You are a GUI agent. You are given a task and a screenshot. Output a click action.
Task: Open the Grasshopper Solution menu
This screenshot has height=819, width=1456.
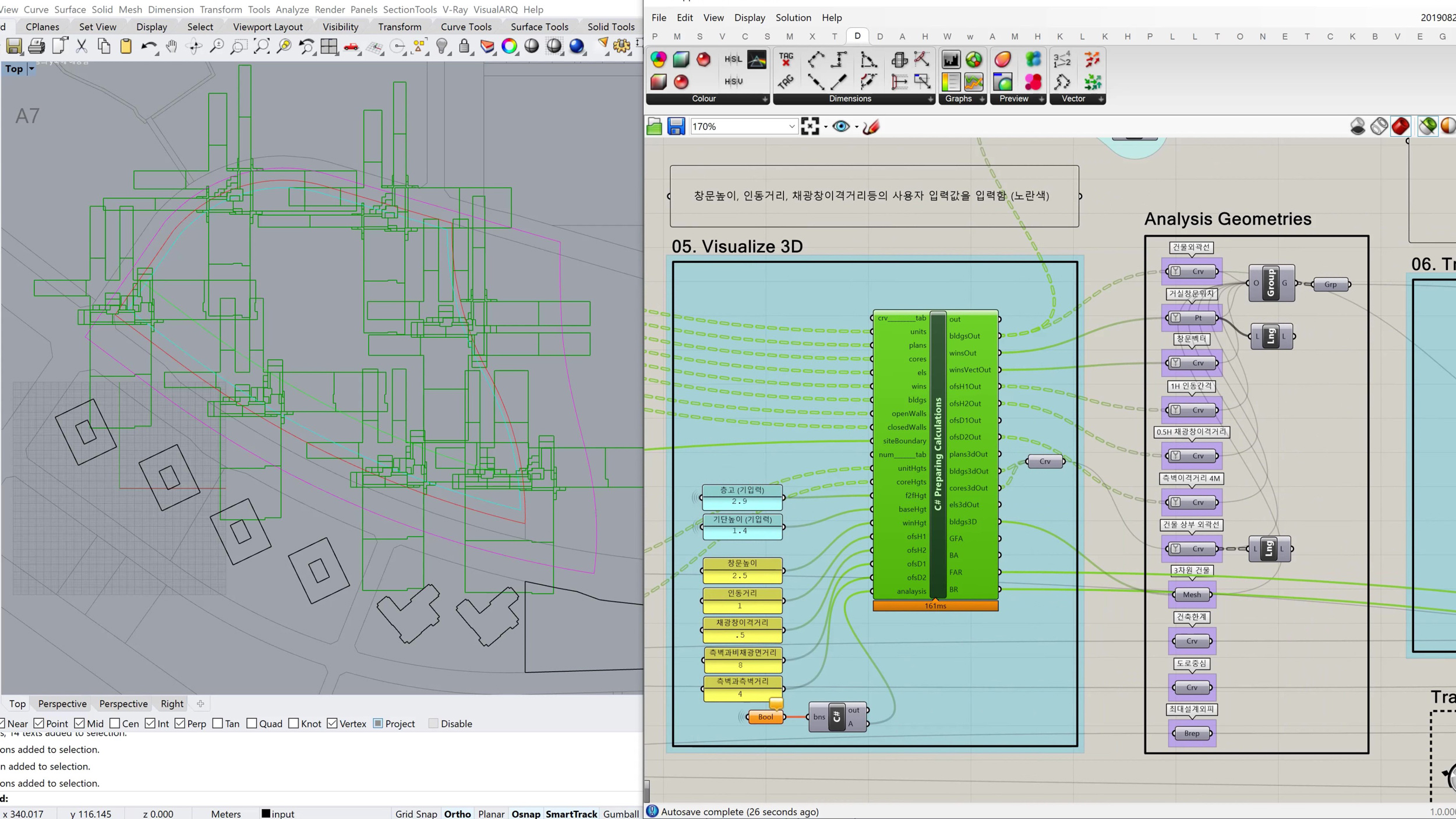[x=793, y=17]
